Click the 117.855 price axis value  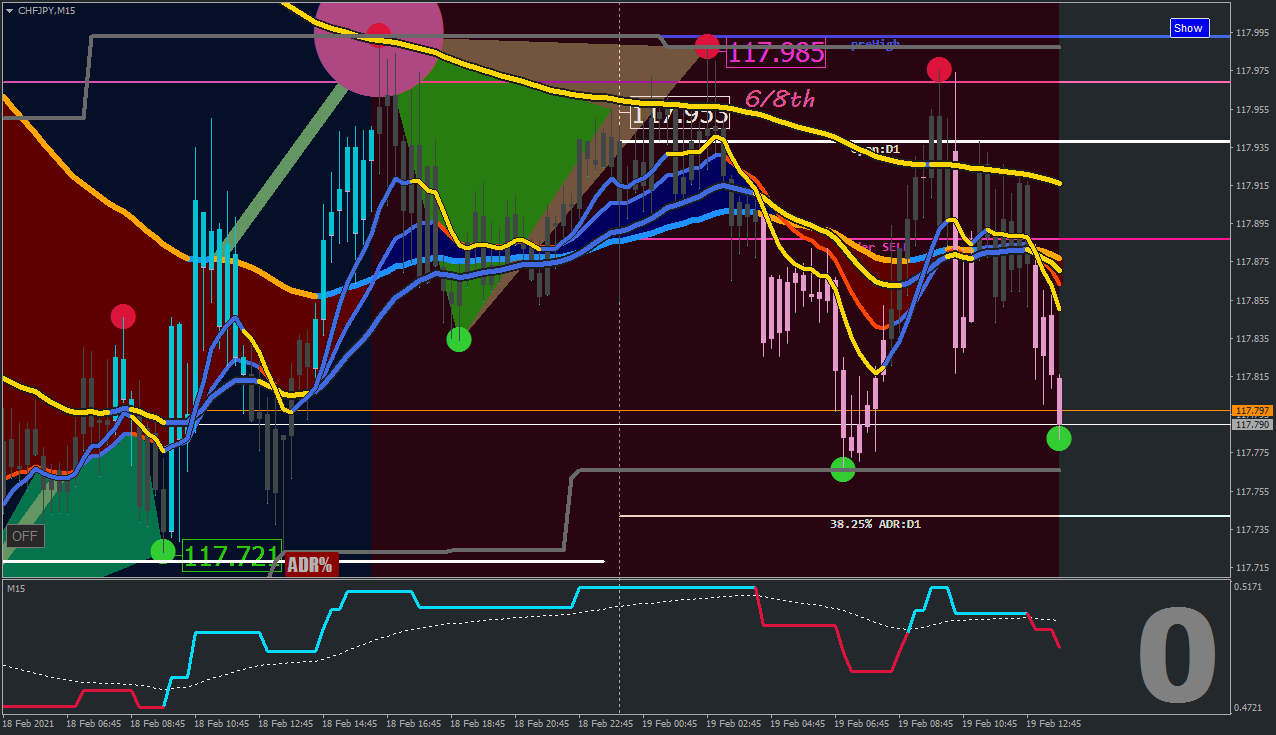point(1253,300)
